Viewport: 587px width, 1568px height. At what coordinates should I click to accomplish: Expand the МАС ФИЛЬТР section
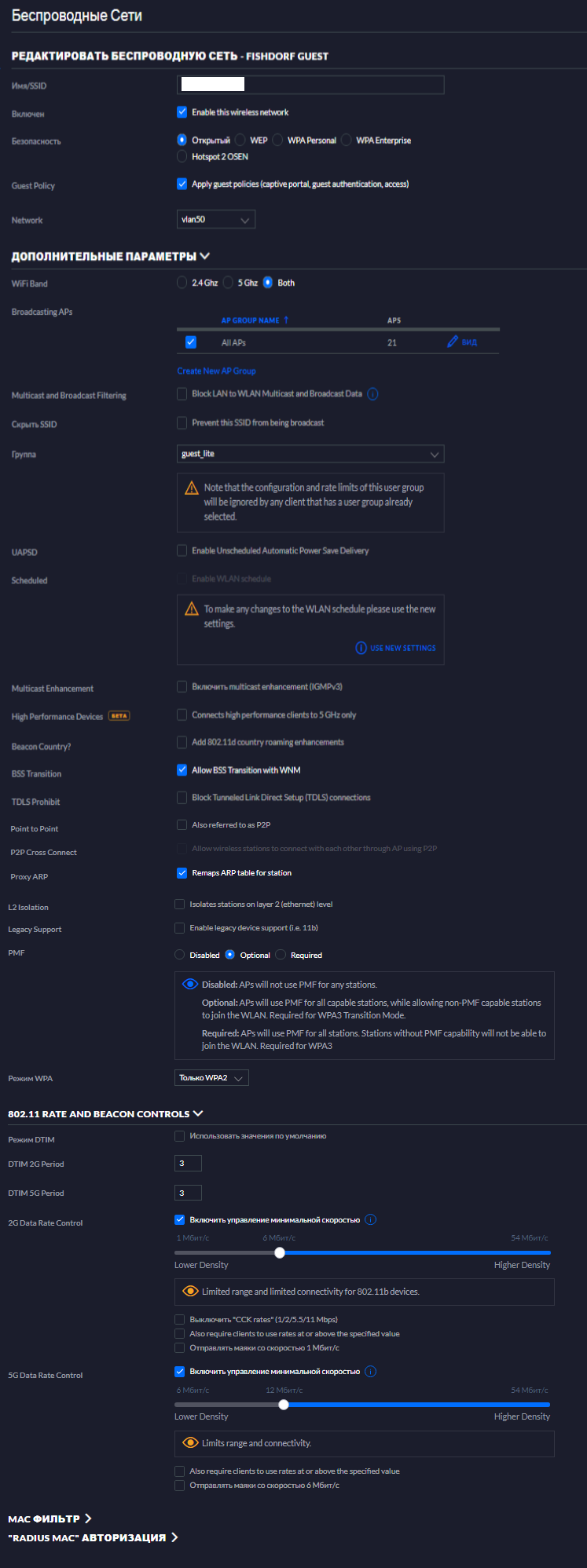[50, 1519]
